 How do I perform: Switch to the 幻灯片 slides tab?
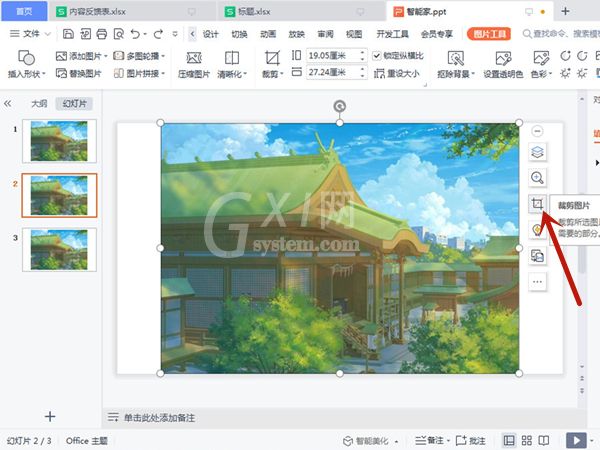tap(75, 104)
